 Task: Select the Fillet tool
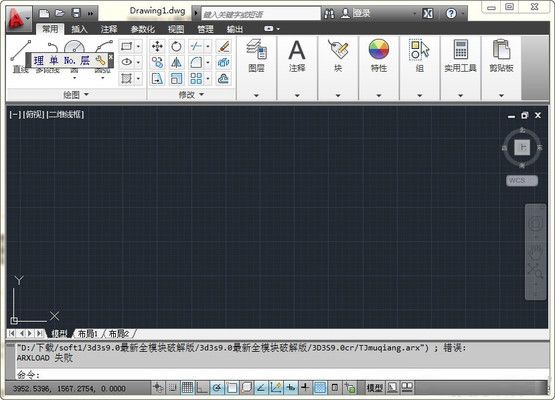click(x=196, y=63)
